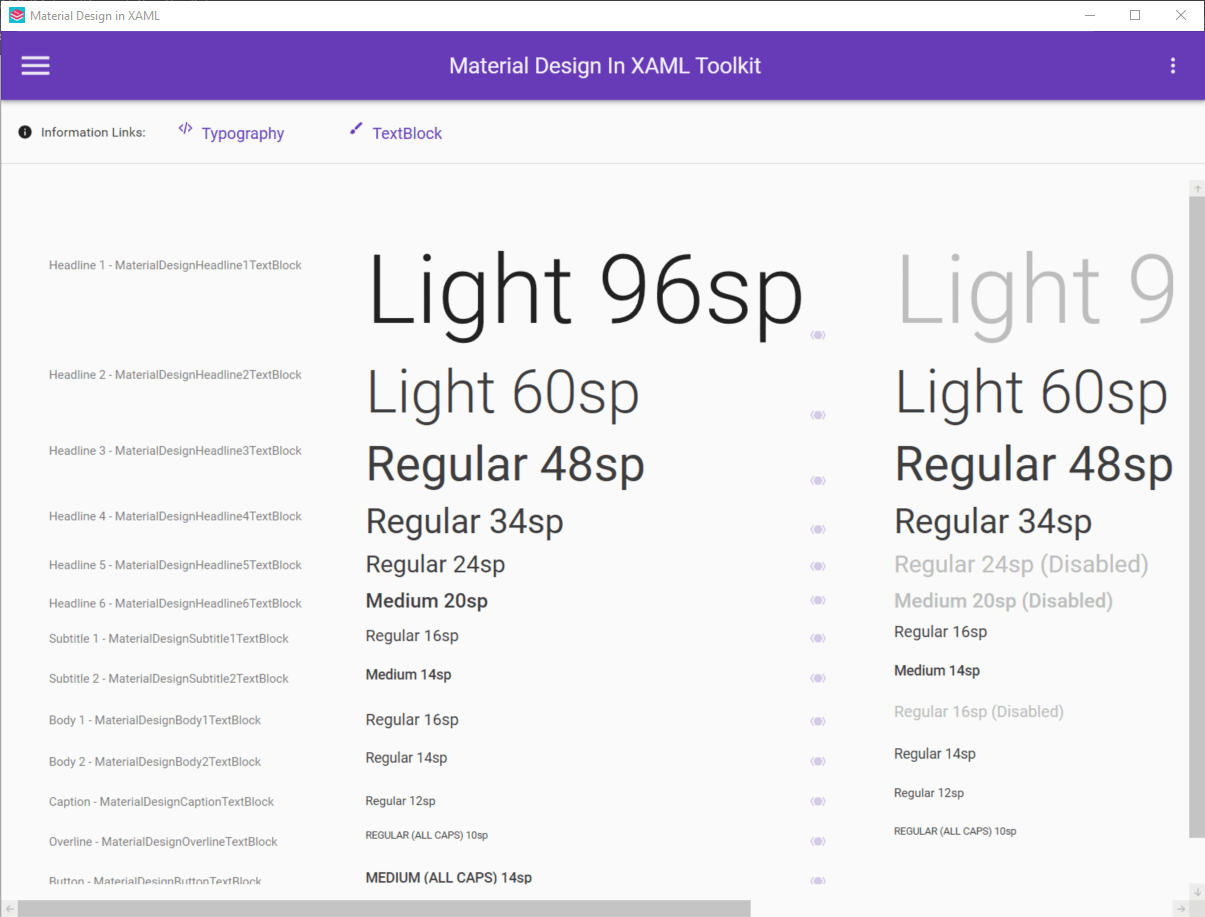Minimize the Material Design in XAML window

click(1089, 15)
